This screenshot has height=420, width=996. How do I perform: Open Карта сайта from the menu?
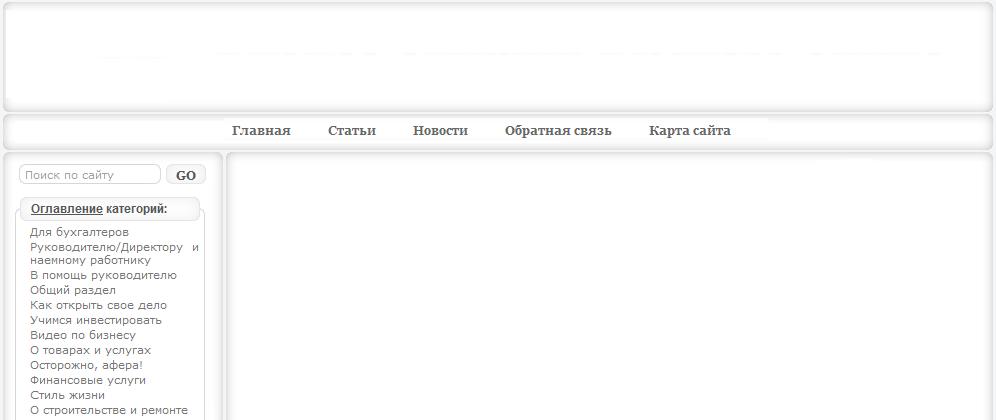(x=689, y=131)
